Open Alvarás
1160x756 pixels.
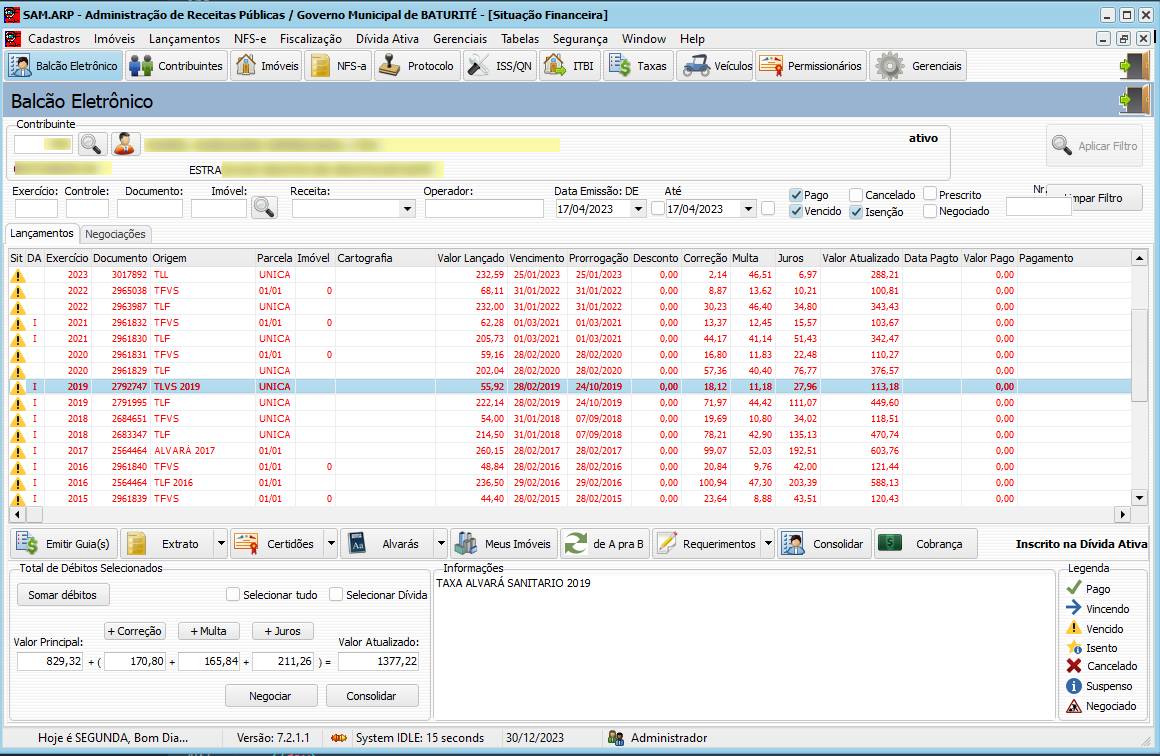(388, 544)
